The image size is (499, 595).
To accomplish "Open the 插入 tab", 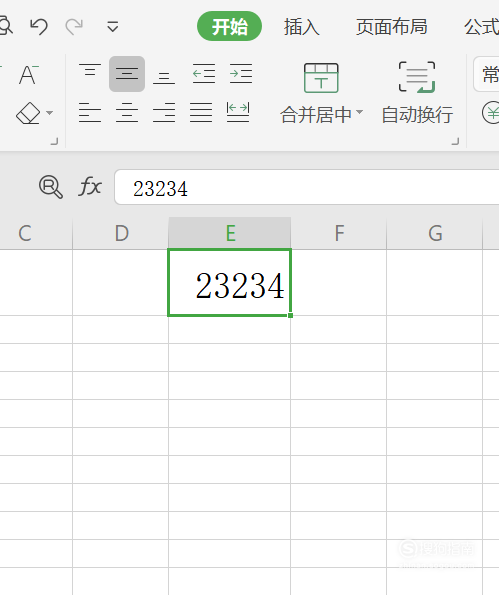I will point(302,27).
